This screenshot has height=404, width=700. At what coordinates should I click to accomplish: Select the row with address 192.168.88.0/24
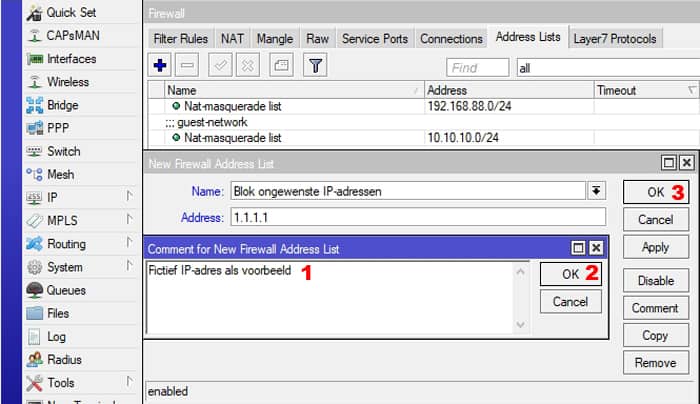point(424,106)
